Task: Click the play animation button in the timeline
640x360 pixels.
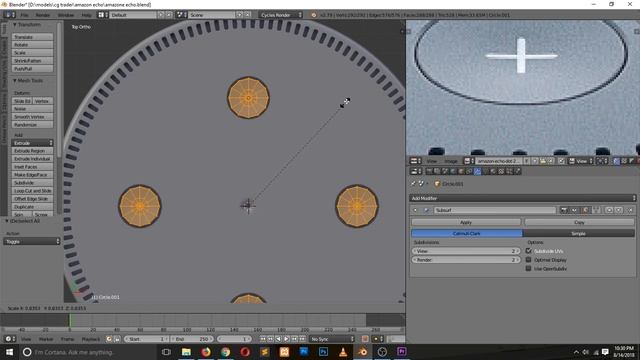Action: pyautogui.click(x=286, y=339)
